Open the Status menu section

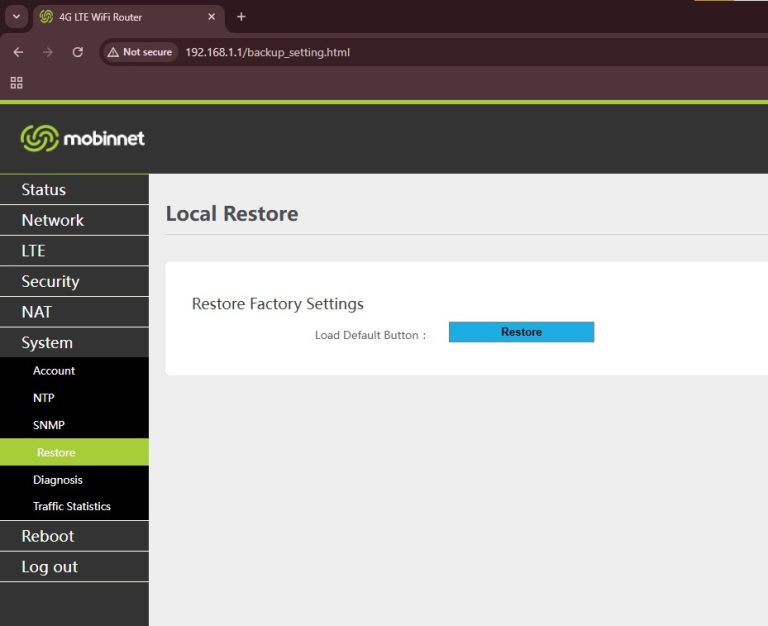click(x=44, y=190)
